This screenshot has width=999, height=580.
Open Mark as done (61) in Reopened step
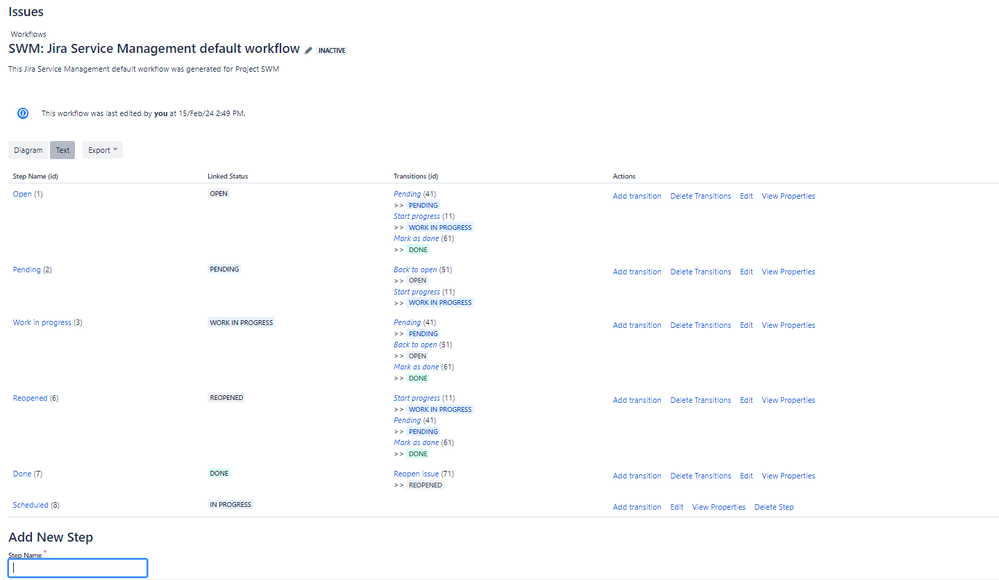pyautogui.click(x=416, y=443)
